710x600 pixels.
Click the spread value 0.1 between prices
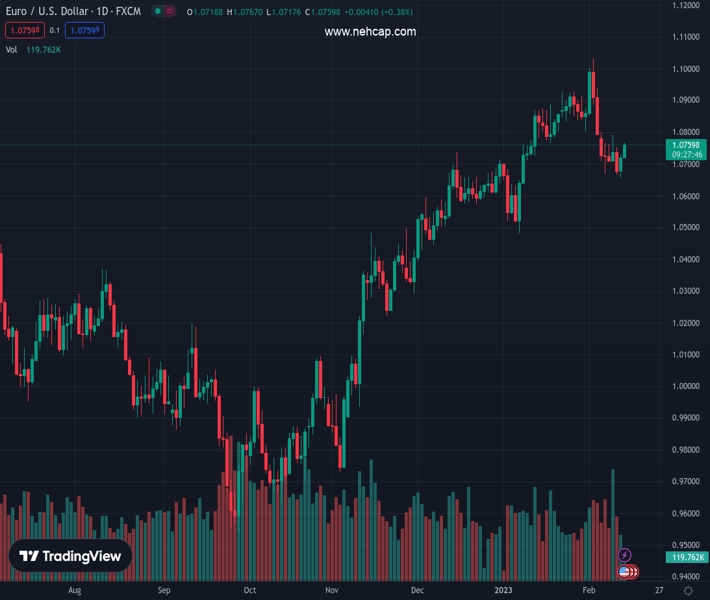coord(55,31)
